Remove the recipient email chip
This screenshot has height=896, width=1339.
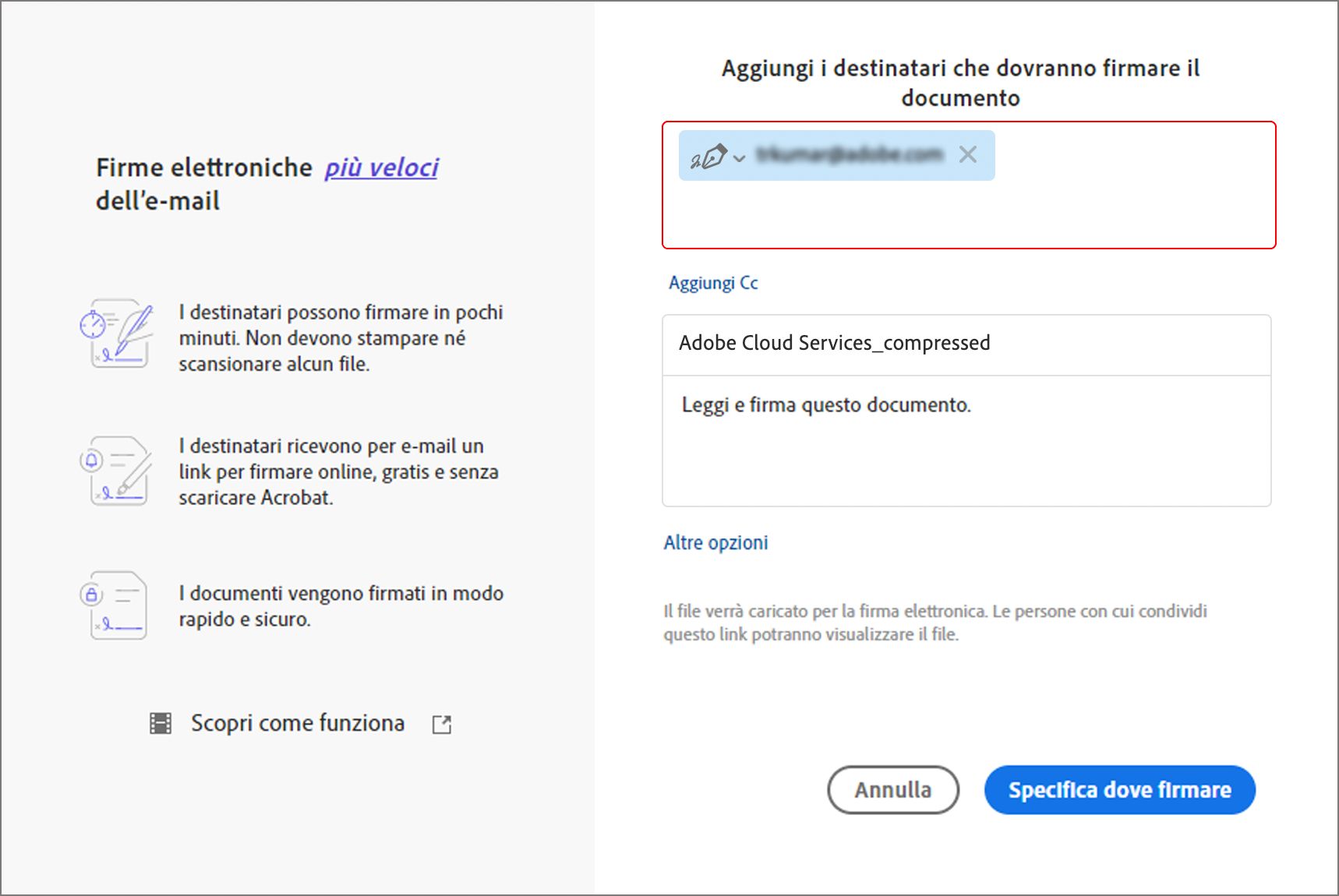pyautogui.click(x=967, y=155)
